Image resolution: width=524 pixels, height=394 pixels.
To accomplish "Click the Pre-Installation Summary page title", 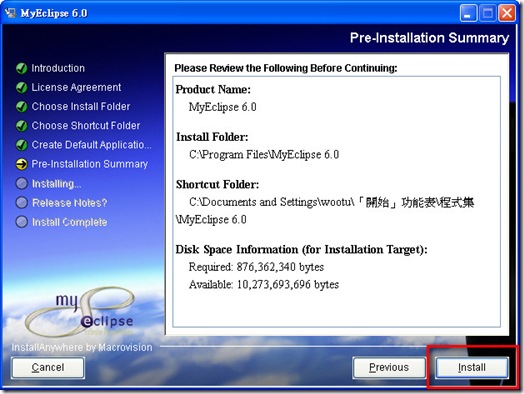I will point(429,38).
